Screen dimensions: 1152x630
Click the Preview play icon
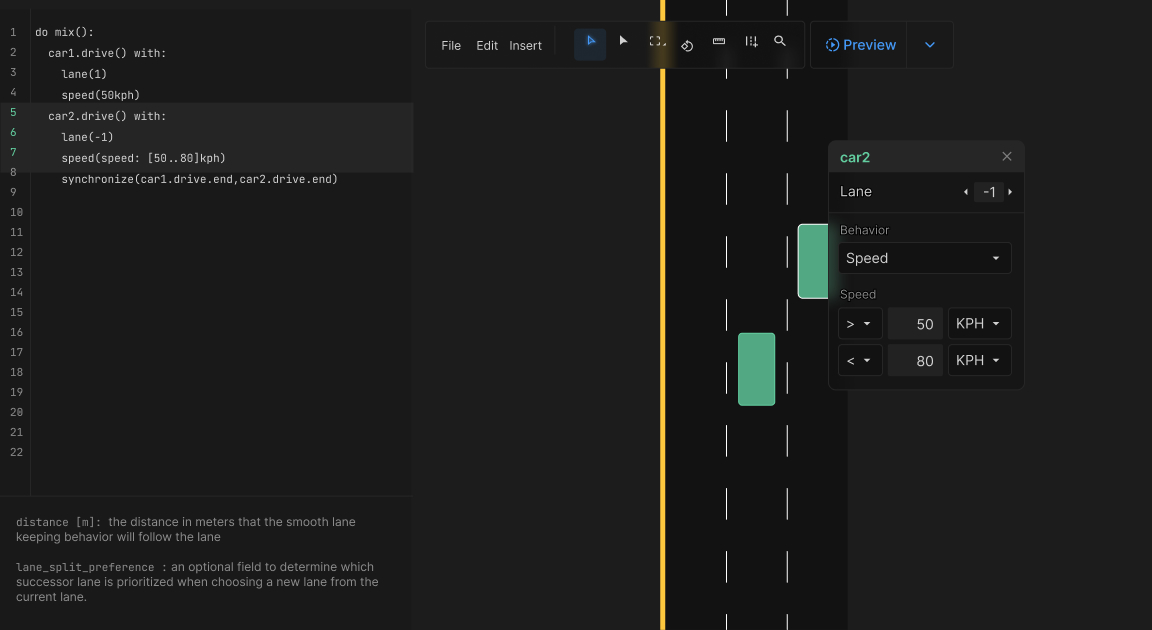tap(831, 44)
